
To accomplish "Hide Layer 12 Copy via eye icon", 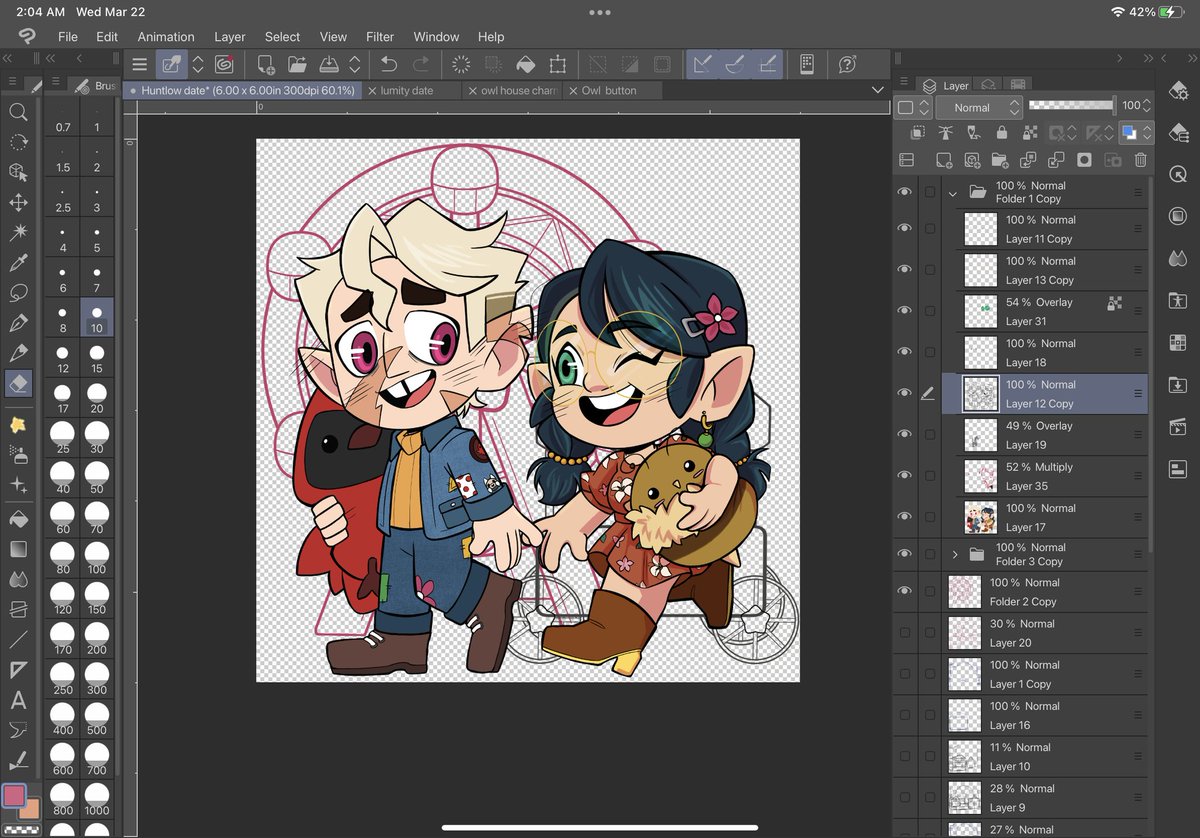I will [905, 393].
